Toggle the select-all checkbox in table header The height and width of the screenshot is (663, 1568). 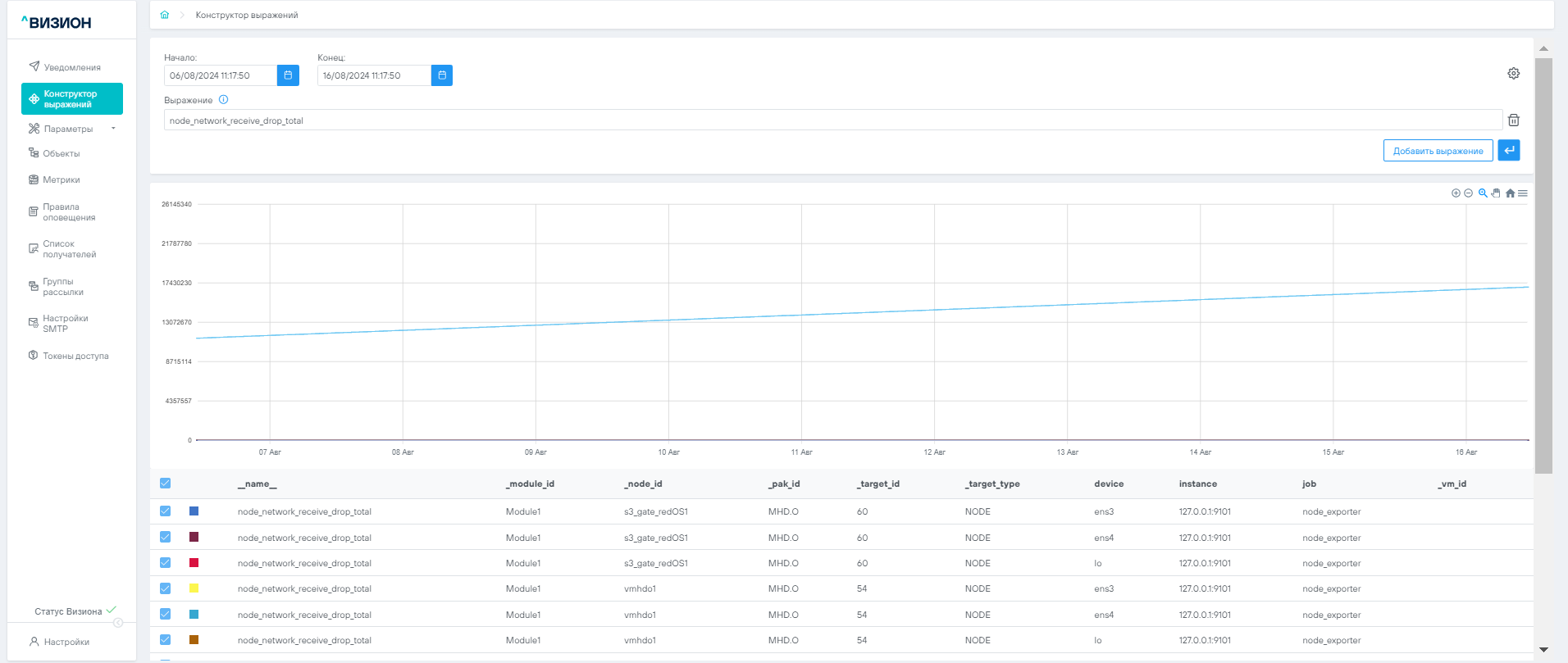click(x=166, y=484)
